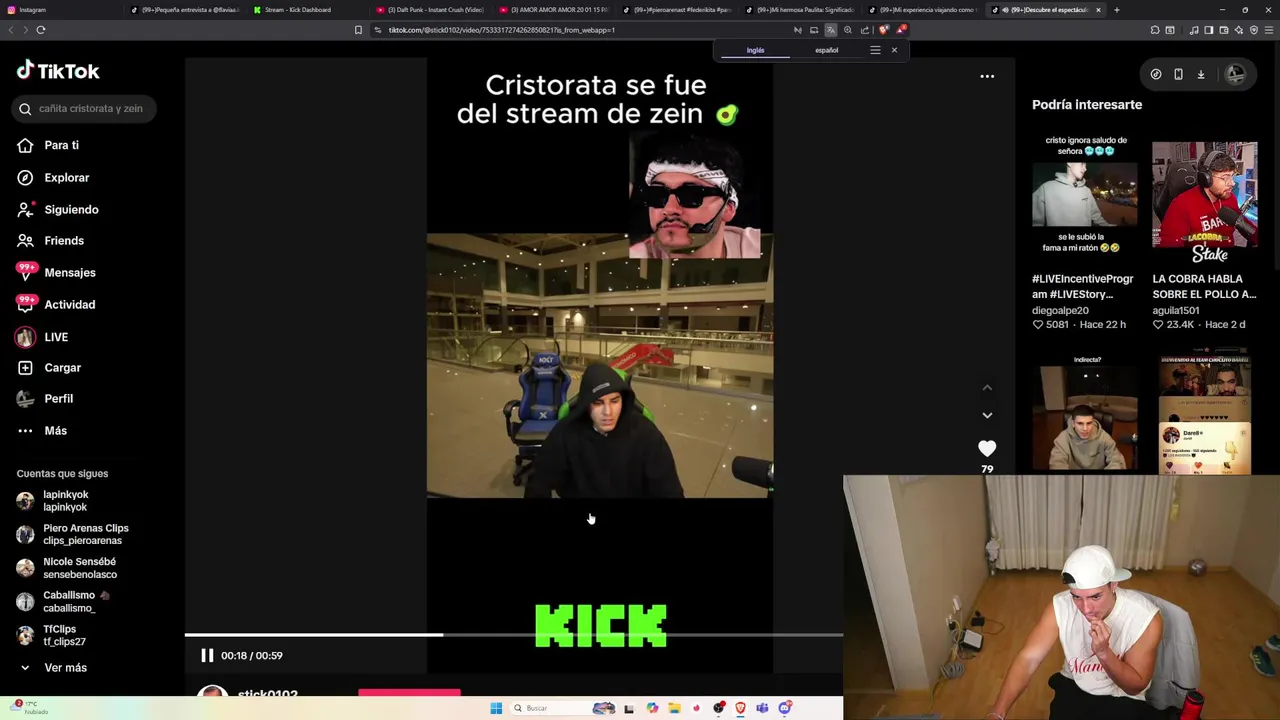Switch to AMOR AMOR AMOR tab
The height and width of the screenshot is (720, 1280).
tap(555, 10)
